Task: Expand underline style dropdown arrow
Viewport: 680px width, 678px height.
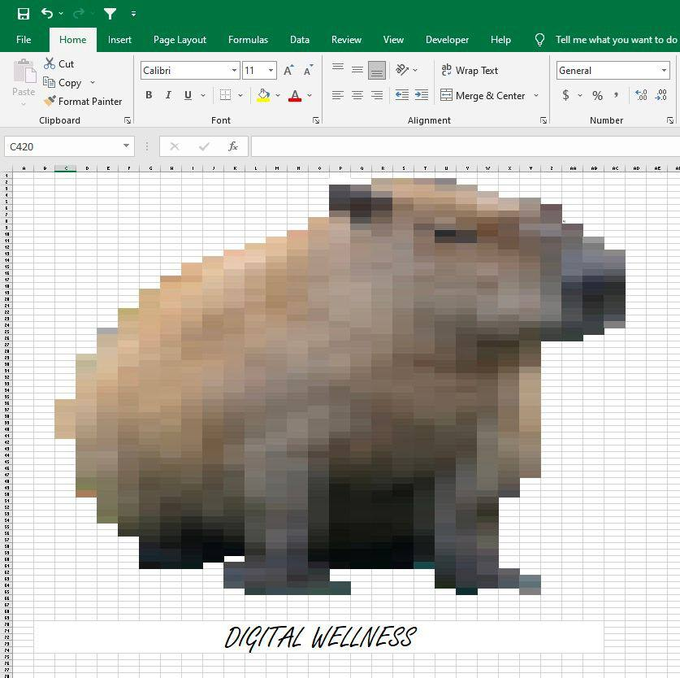Action: (x=203, y=95)
